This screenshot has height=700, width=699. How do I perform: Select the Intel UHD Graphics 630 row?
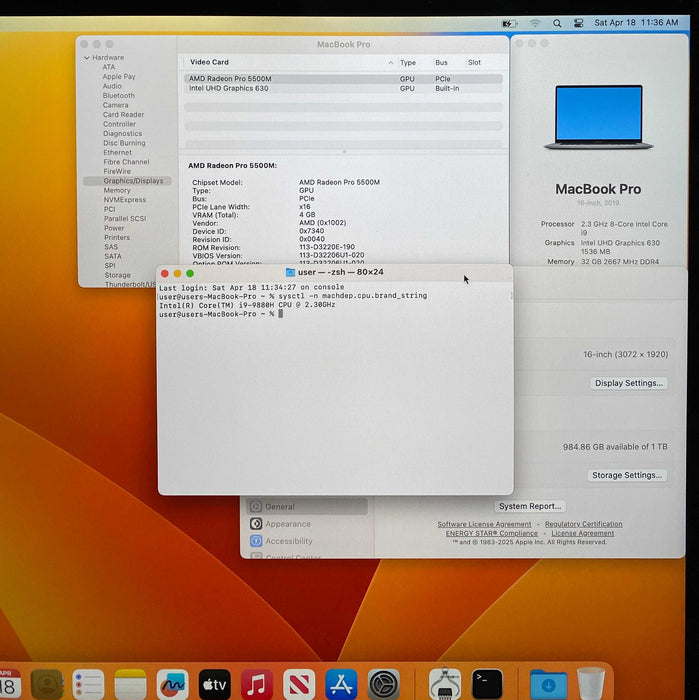(x=343, y=88)
